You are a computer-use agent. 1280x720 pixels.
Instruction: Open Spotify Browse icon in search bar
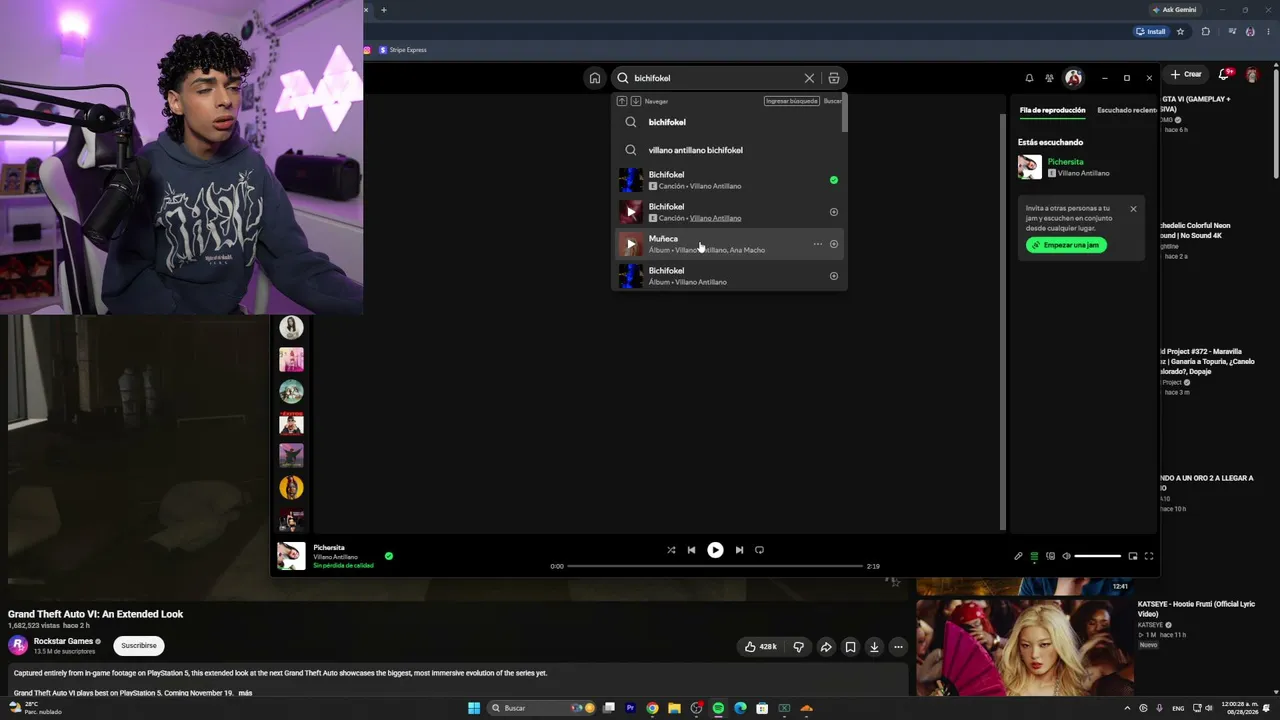point(834,78)
